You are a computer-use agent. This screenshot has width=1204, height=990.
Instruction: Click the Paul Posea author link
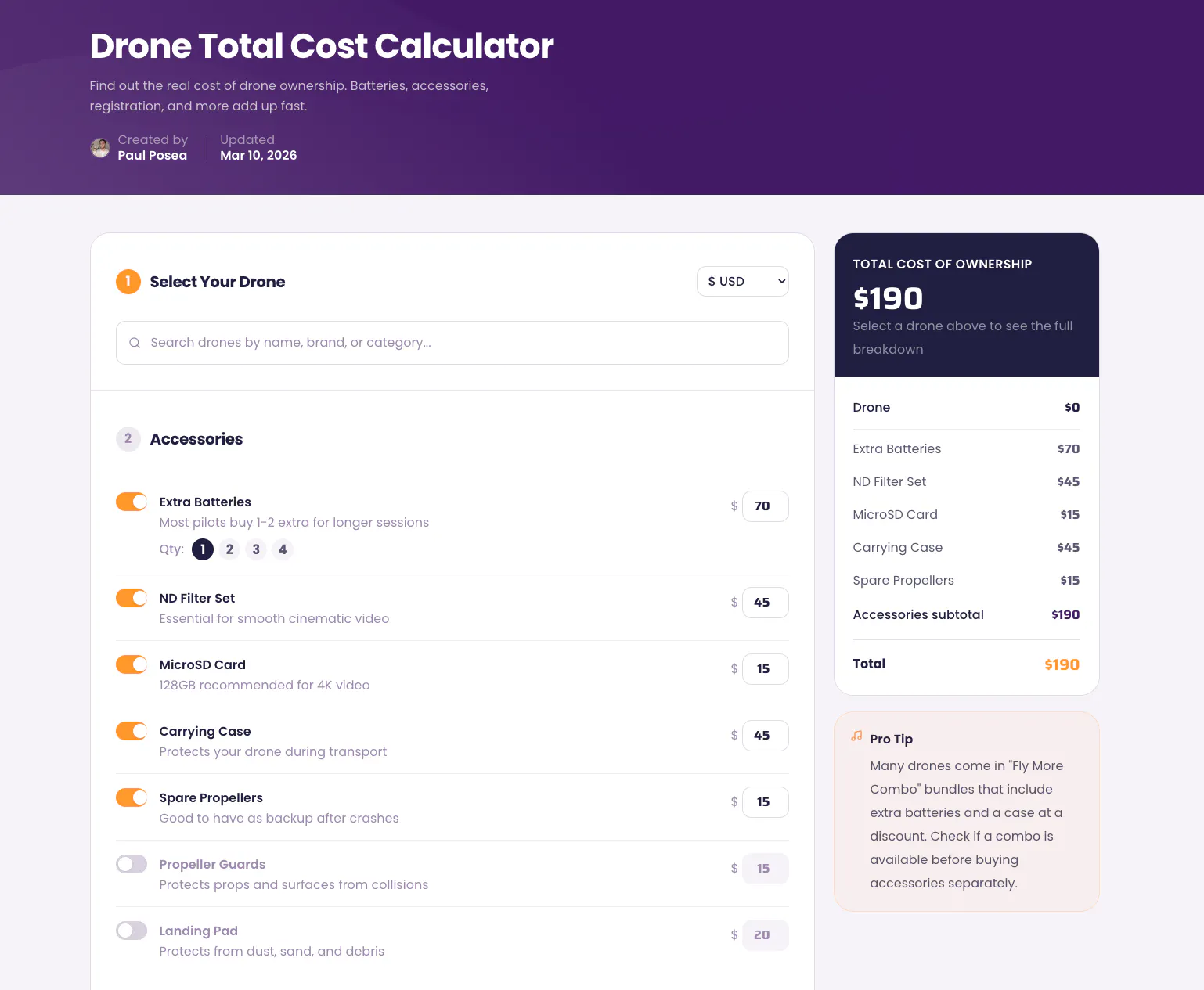(153, 156)
